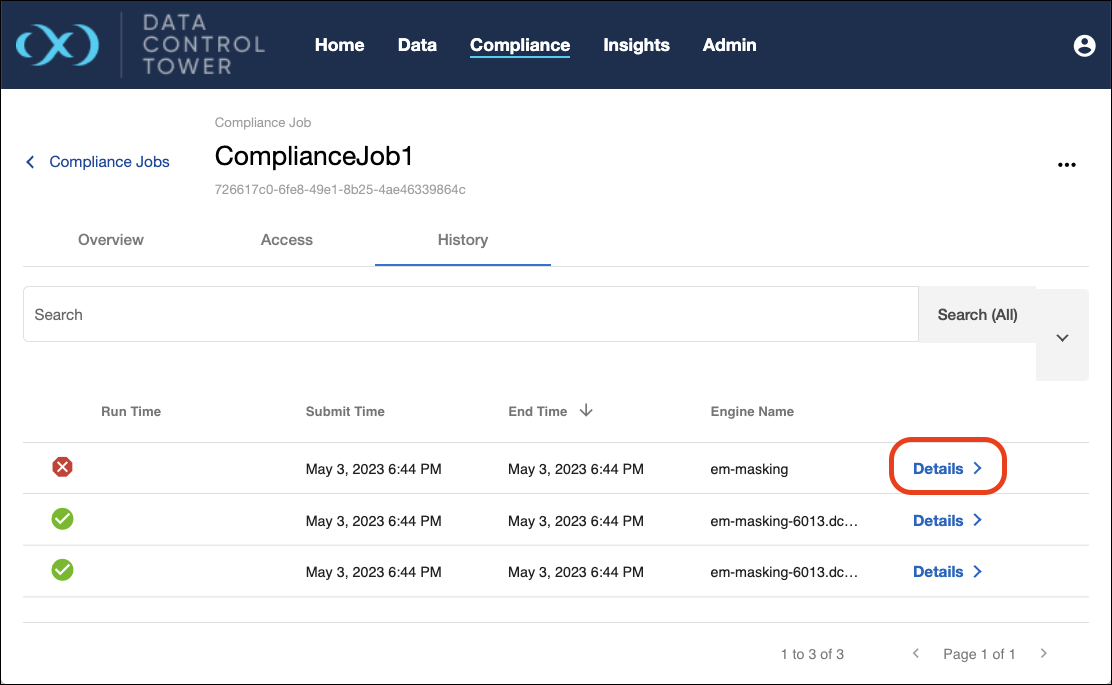Screen dimensions: 1112x685
Task: Click the last row's green success icon
Action: click(x=63, y=570)
